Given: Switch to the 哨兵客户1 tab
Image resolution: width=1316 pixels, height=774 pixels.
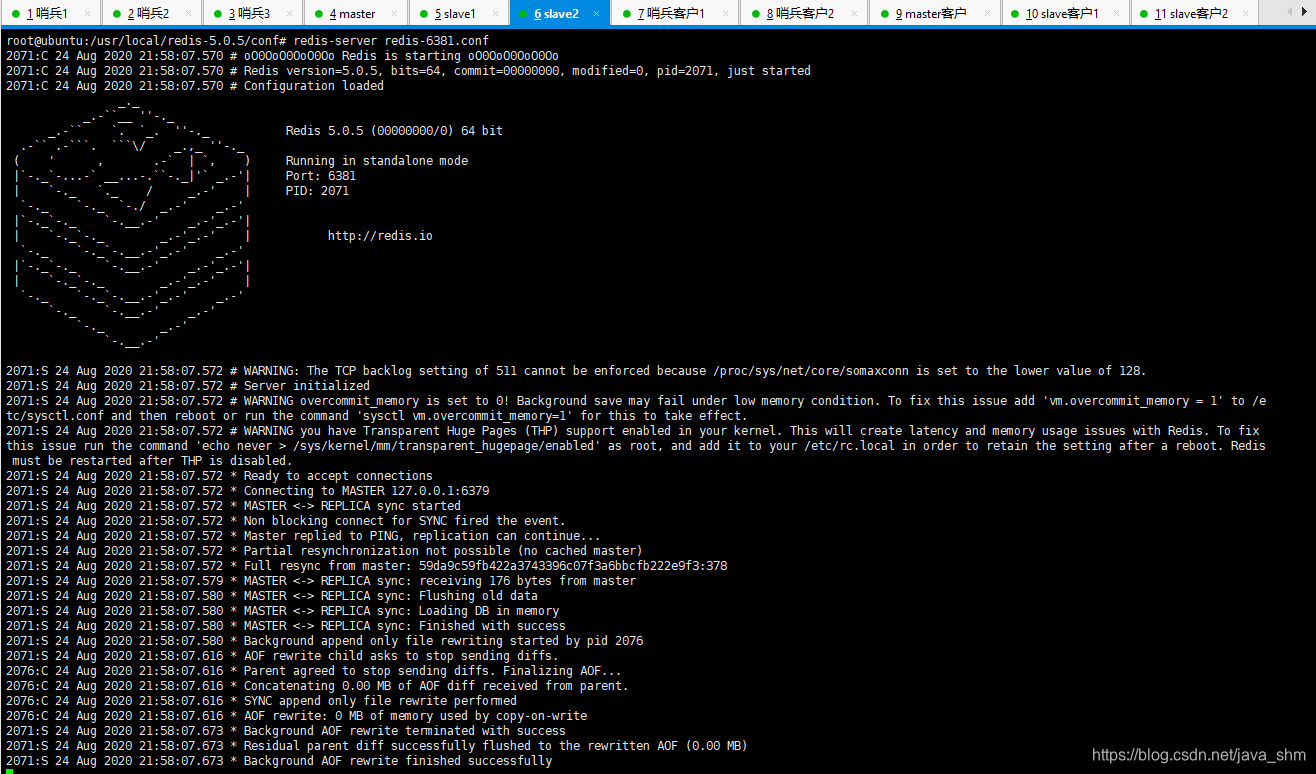Looking at the screenshot, I should [x=675, y=14].
